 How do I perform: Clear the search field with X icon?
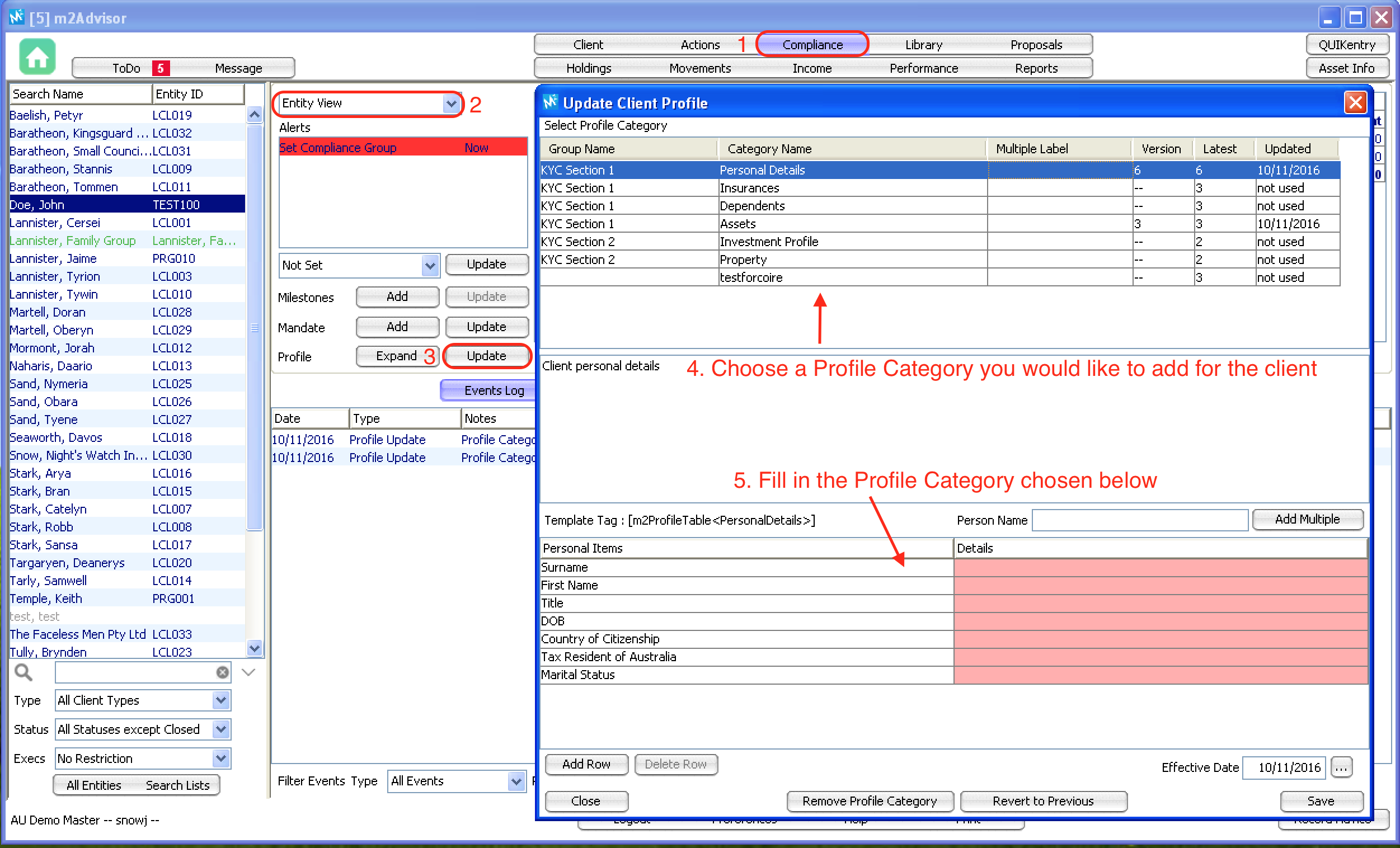222,672
